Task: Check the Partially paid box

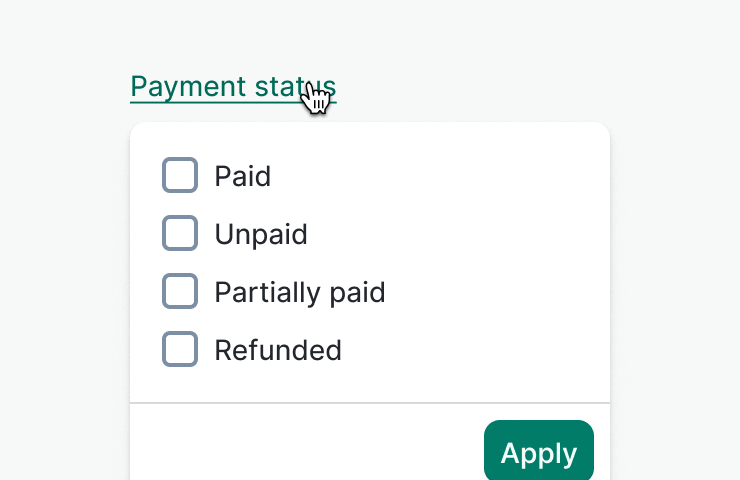Action: tap(180, 292)
